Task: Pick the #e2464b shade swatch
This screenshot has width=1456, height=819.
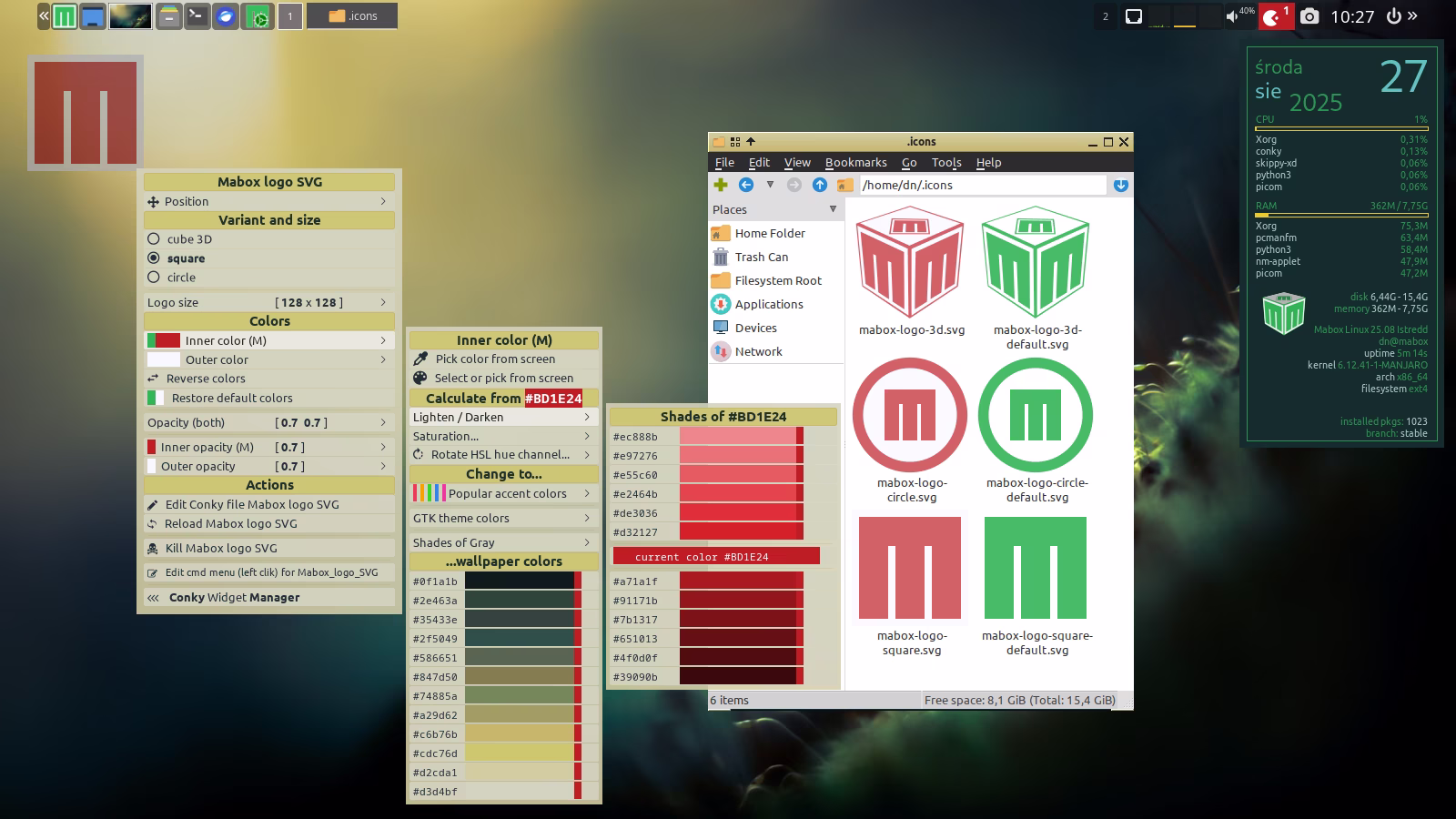Action: pyautogui.click(x=739, y=494)
